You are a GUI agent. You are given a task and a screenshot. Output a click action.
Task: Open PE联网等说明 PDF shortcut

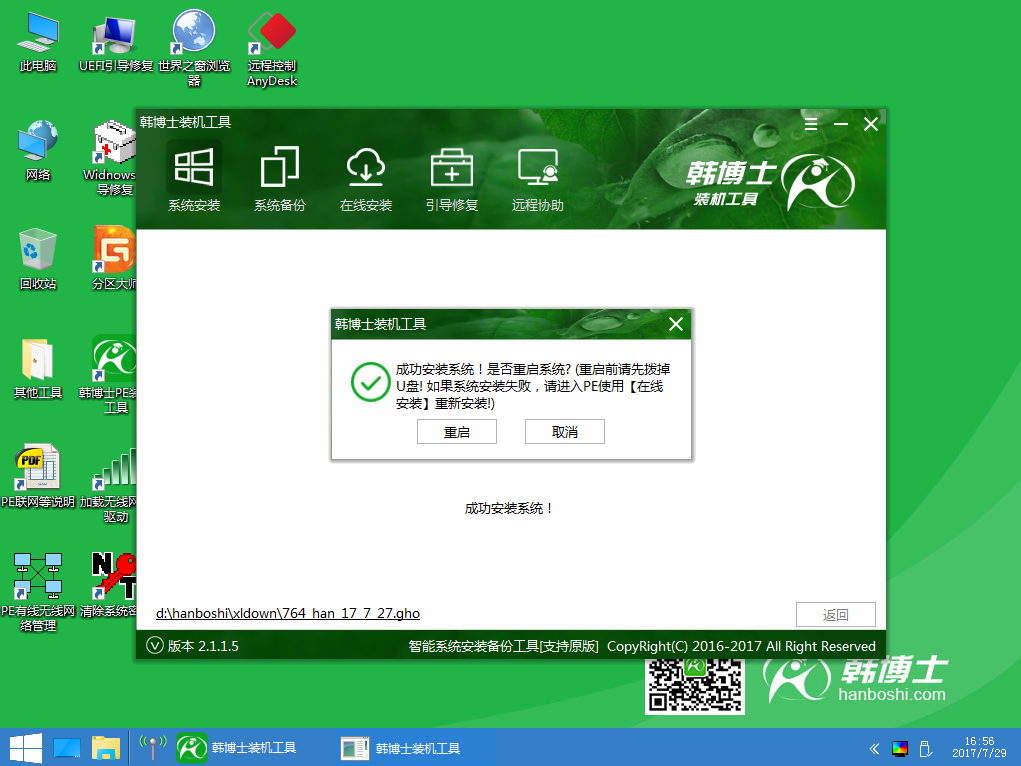tap(38, 477)
